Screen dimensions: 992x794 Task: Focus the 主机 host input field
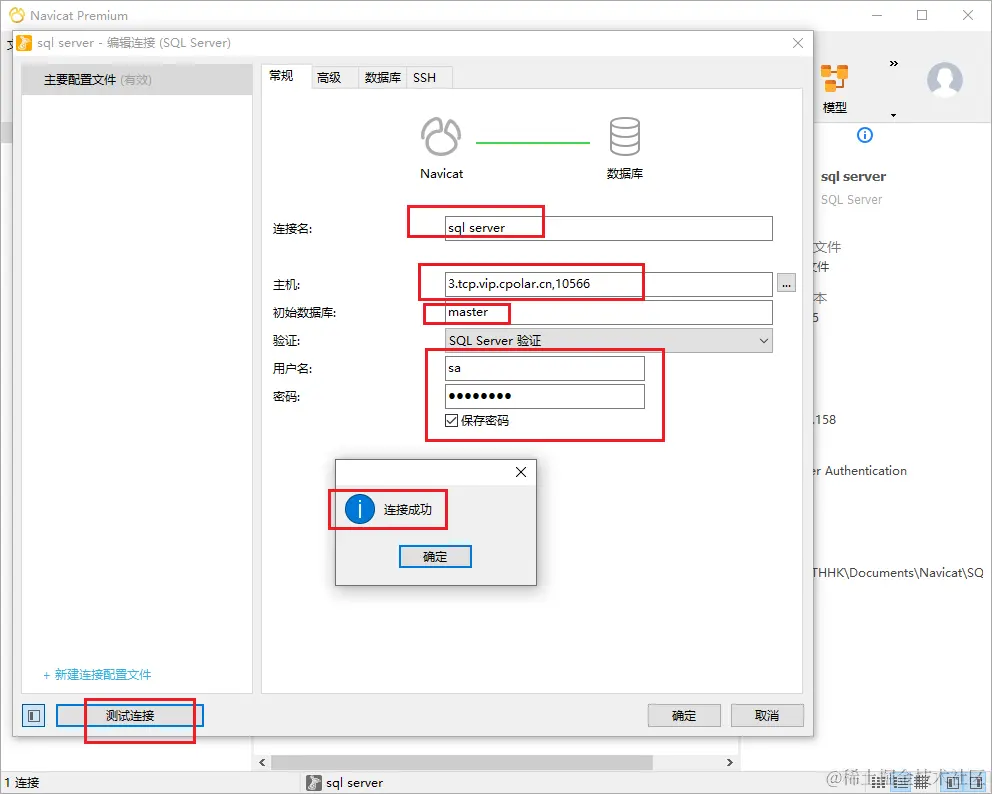click(x=609, y=284)
